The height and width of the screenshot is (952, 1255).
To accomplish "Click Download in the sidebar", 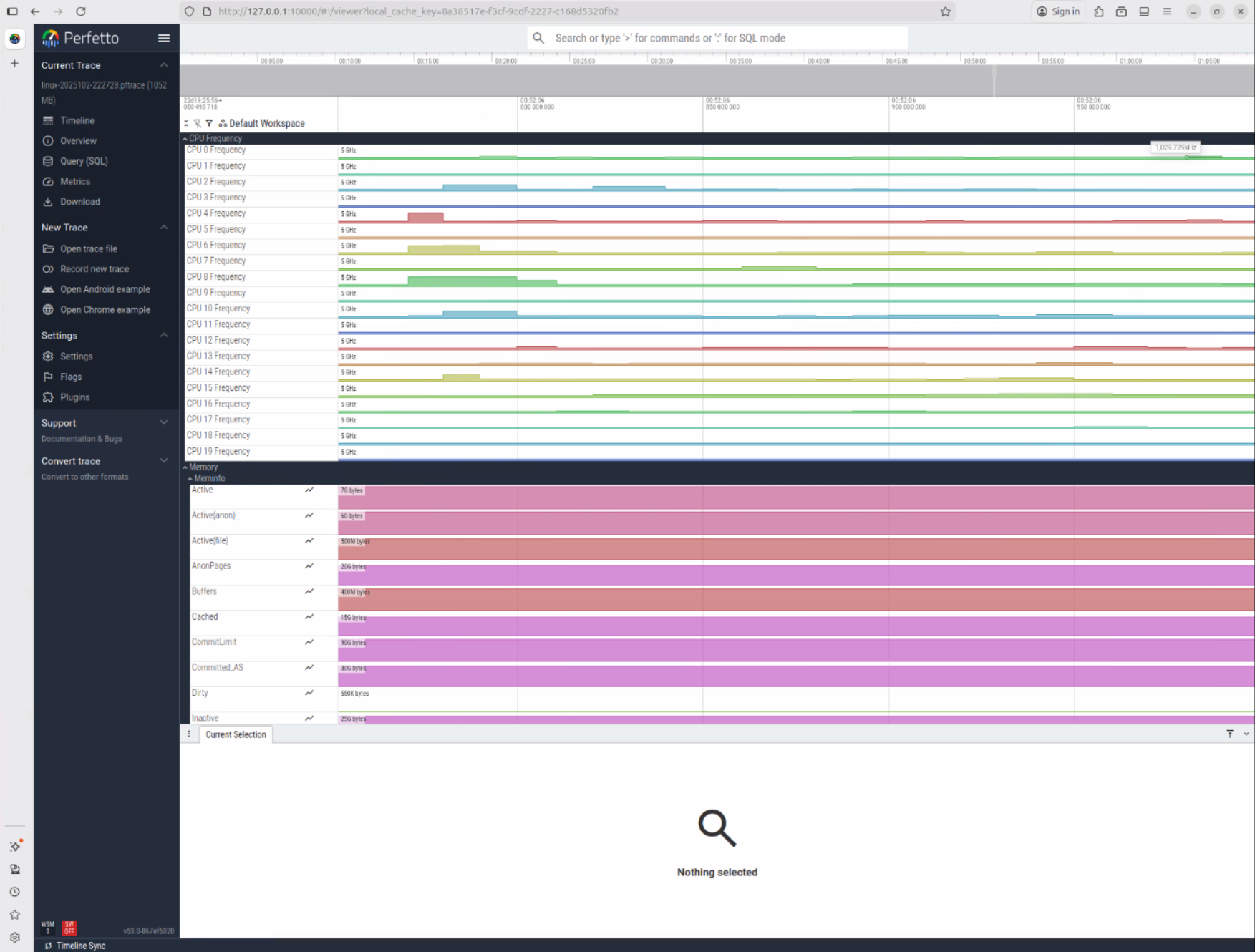I will pyautogui.click(x=79, y=202).
